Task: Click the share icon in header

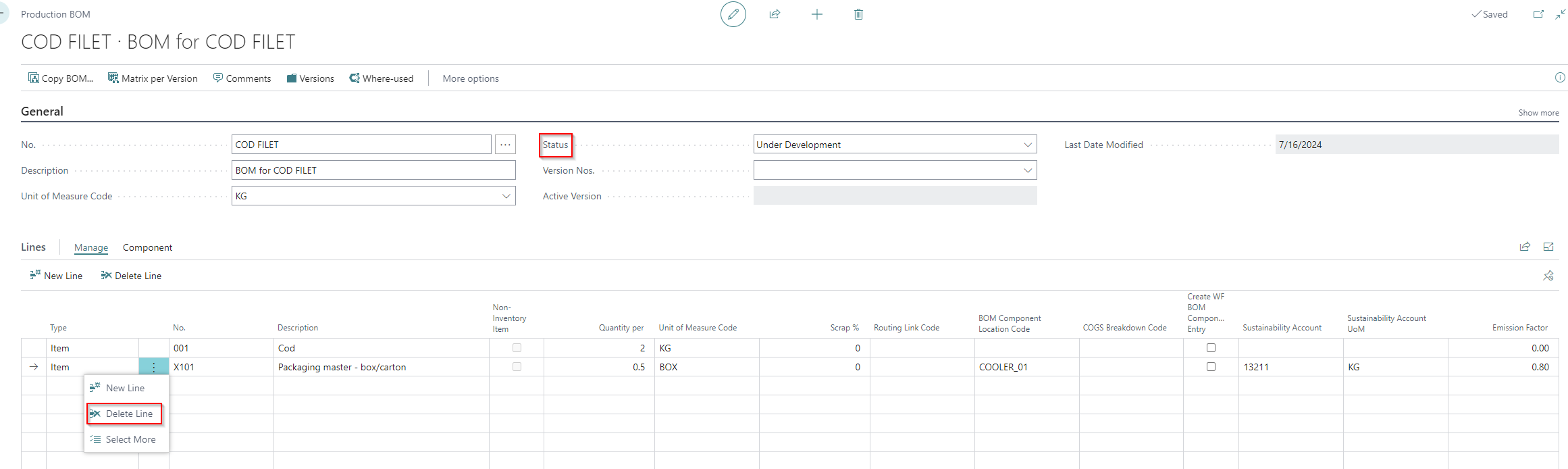Action: point(775,14)
